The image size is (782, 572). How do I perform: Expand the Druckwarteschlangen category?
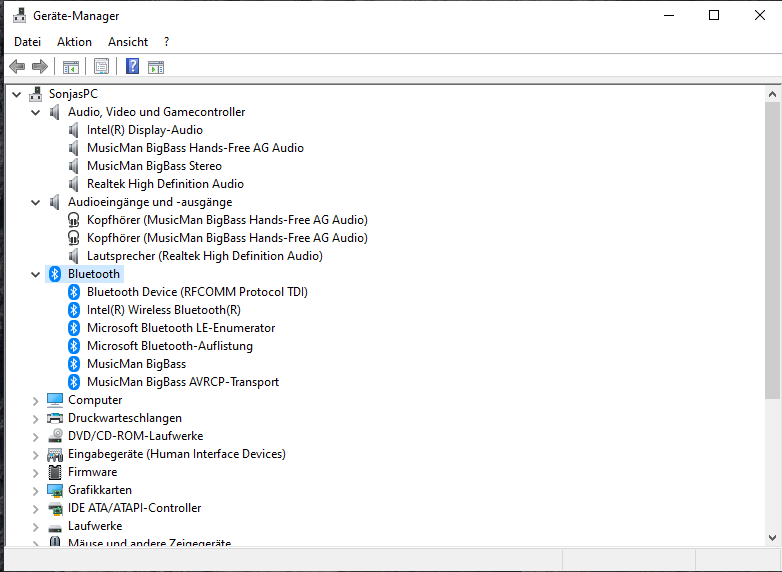(x=35, y=418)
